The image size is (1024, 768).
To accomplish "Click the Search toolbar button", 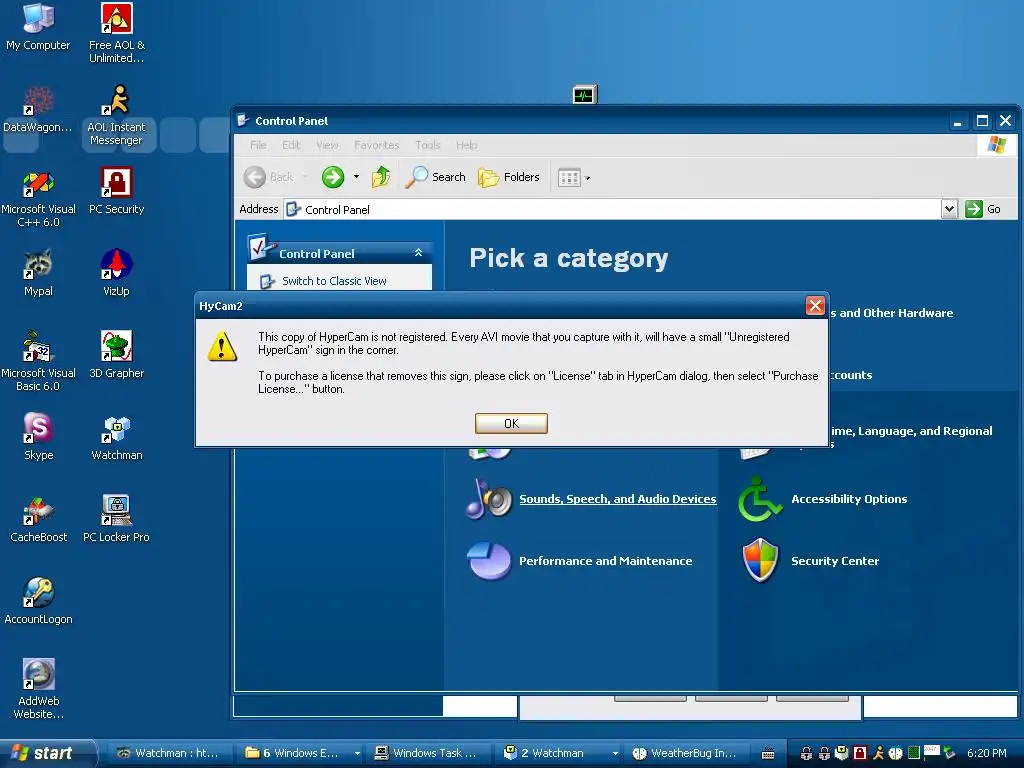I will pos(436,177).
